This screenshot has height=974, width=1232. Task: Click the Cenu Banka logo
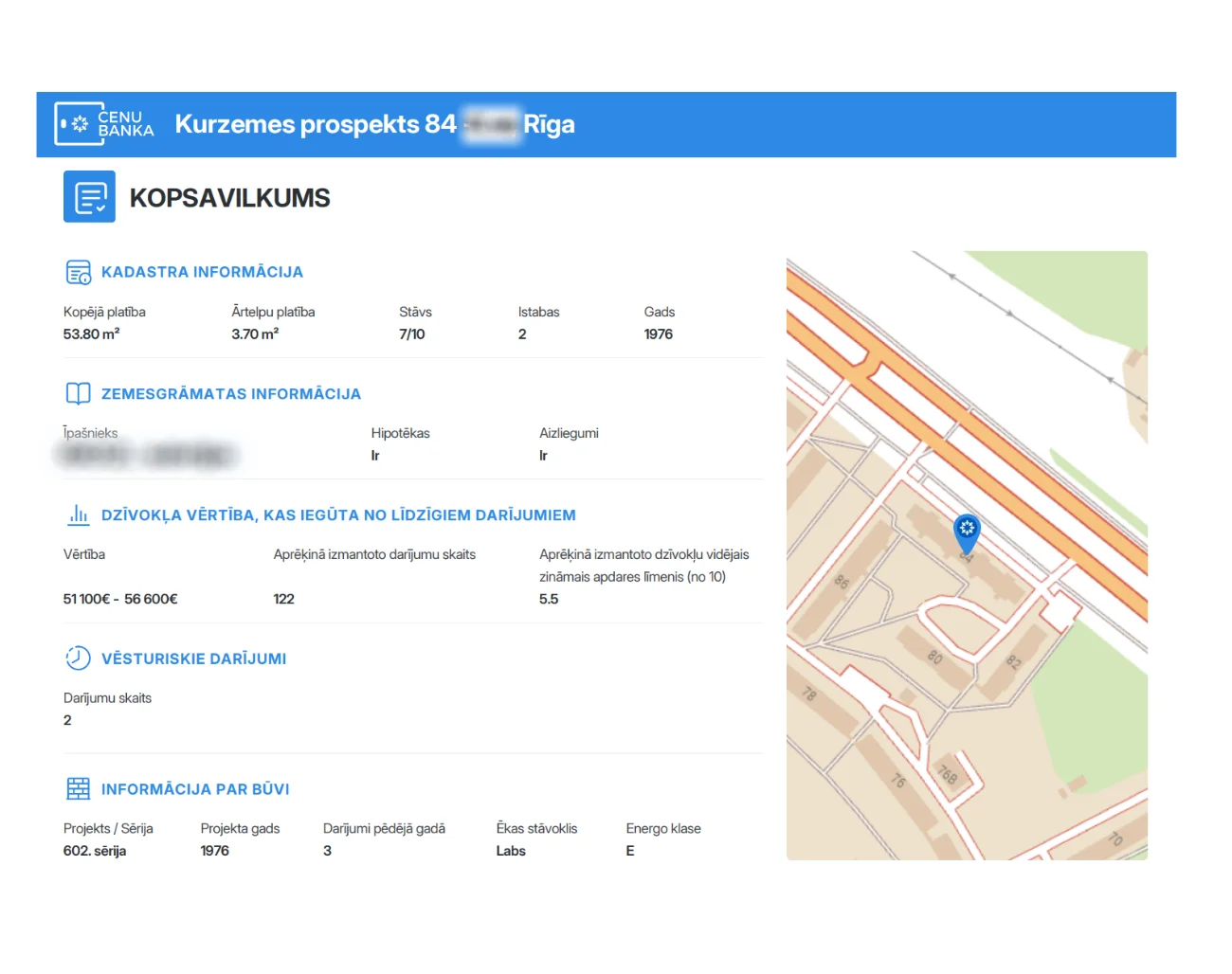pos(104,124)
